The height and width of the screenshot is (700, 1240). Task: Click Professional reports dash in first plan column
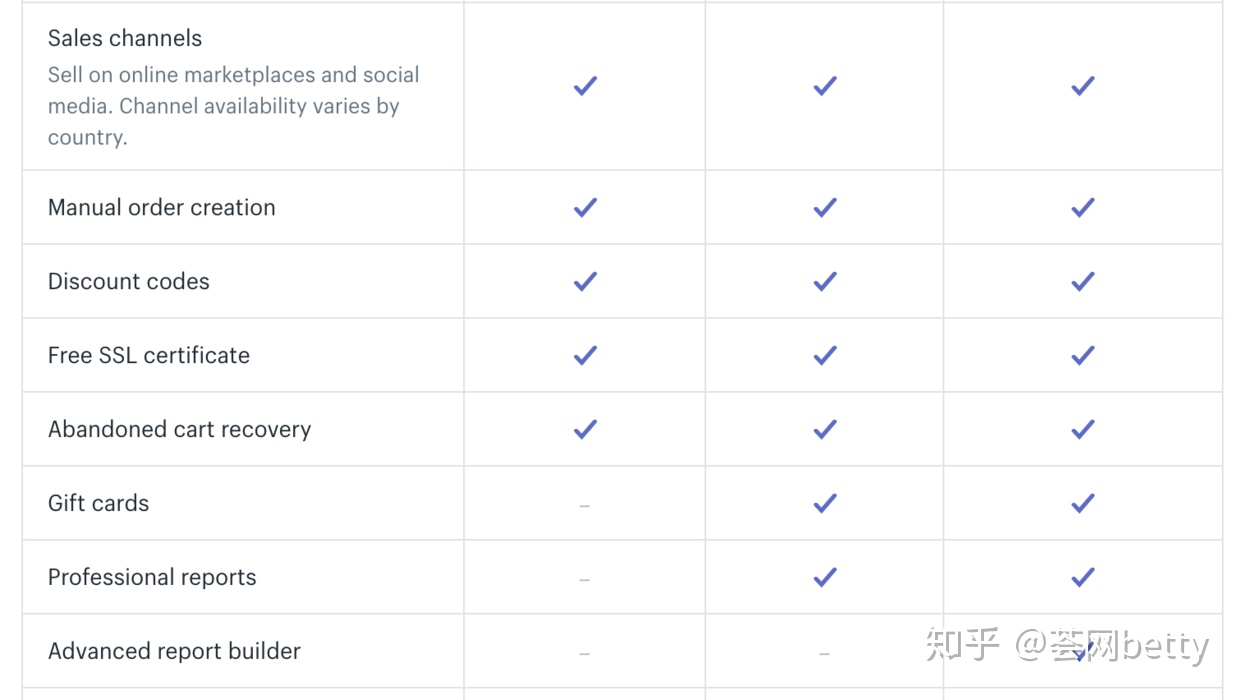[x=585, y=579]
